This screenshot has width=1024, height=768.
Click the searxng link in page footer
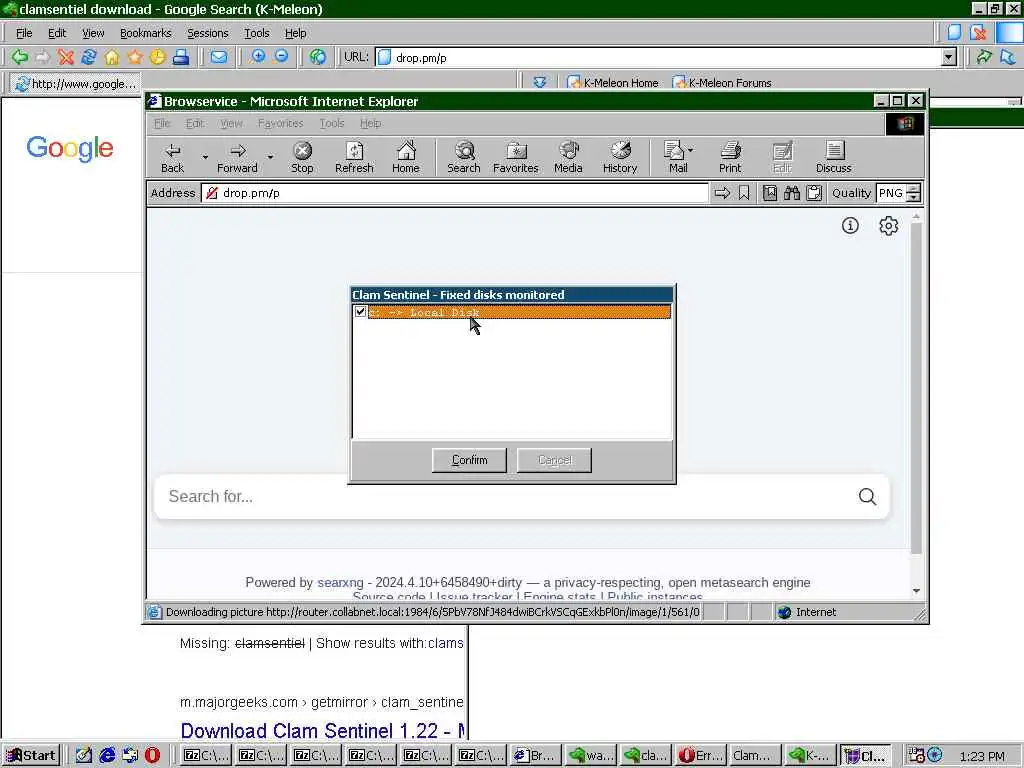coord(340,582)
